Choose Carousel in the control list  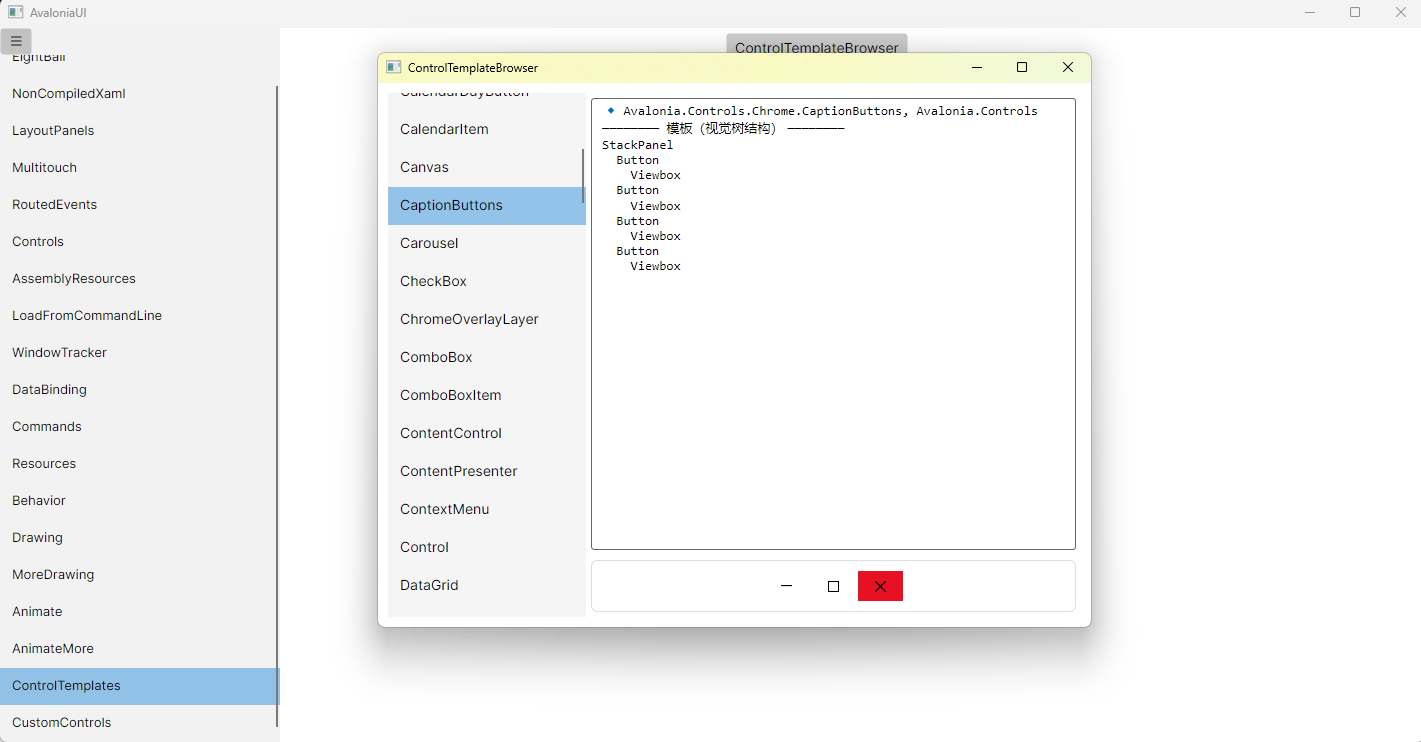(x=486, y=244)
